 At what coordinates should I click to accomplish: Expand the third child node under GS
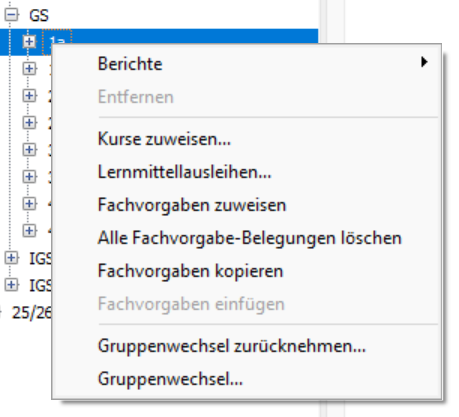pyautogui.click(x=29, y=95)
